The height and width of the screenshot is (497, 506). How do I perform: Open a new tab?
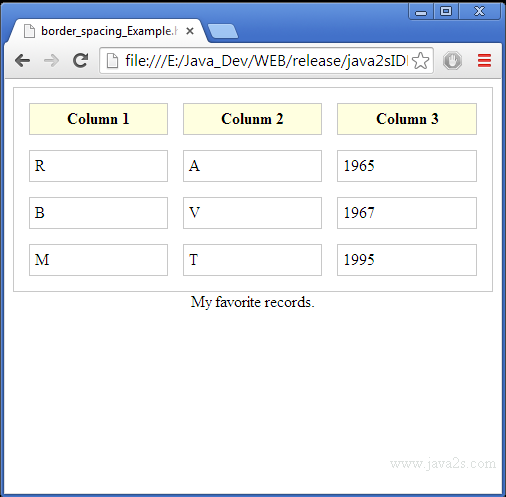222,31
